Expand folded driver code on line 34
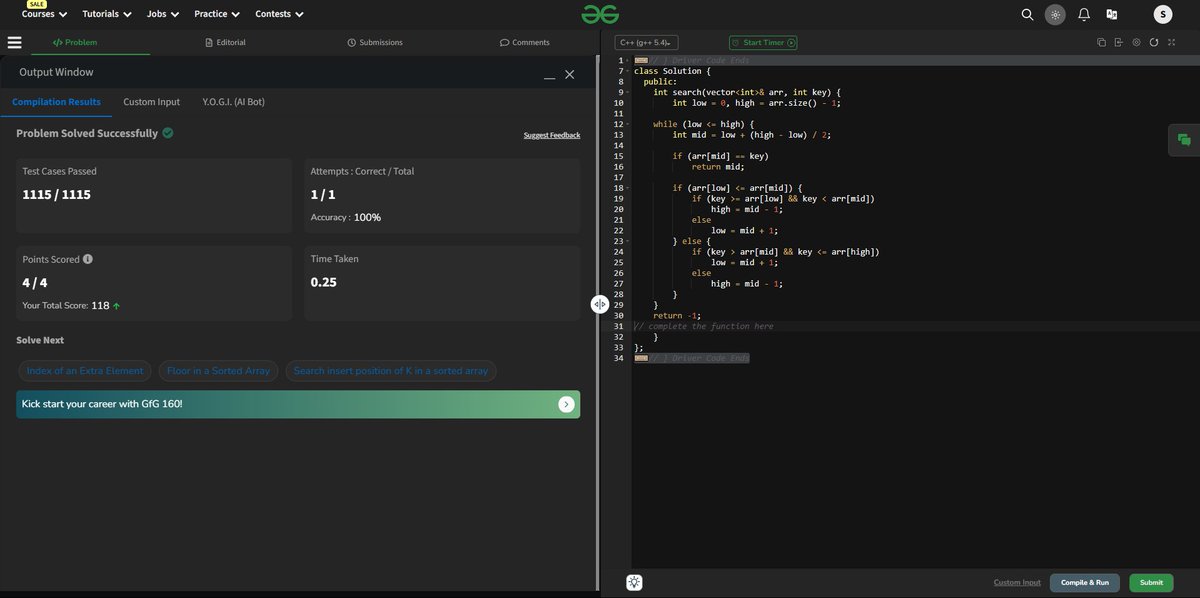 pos(640,358)
